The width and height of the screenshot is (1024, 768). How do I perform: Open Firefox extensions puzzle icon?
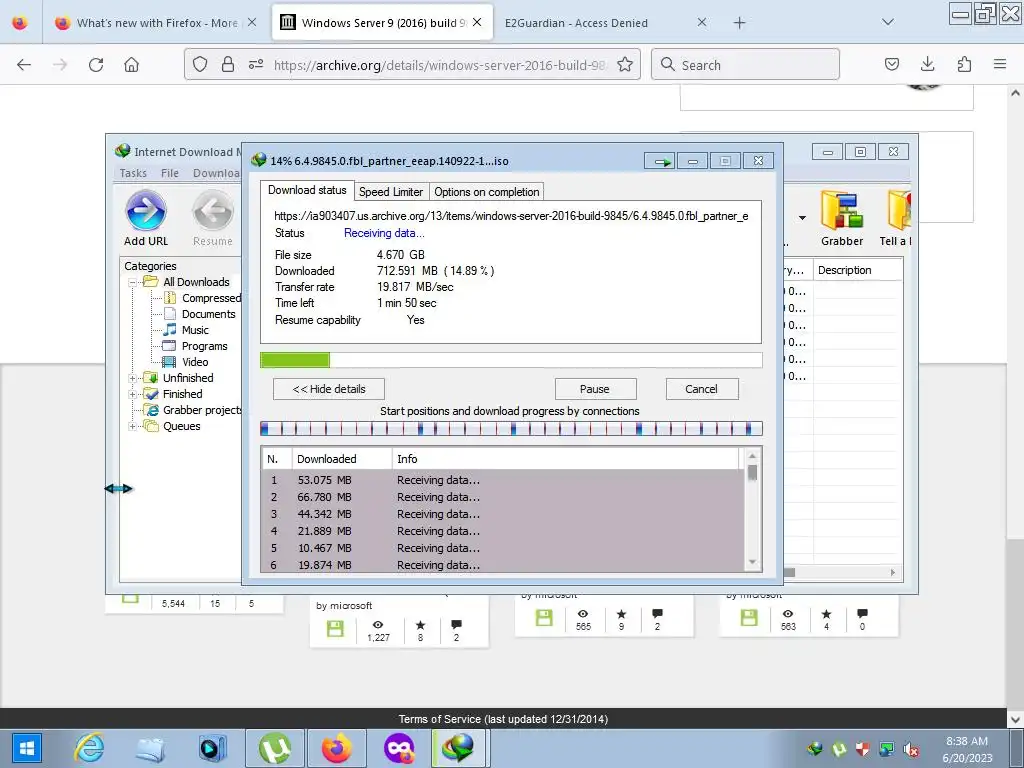point(964,65)
